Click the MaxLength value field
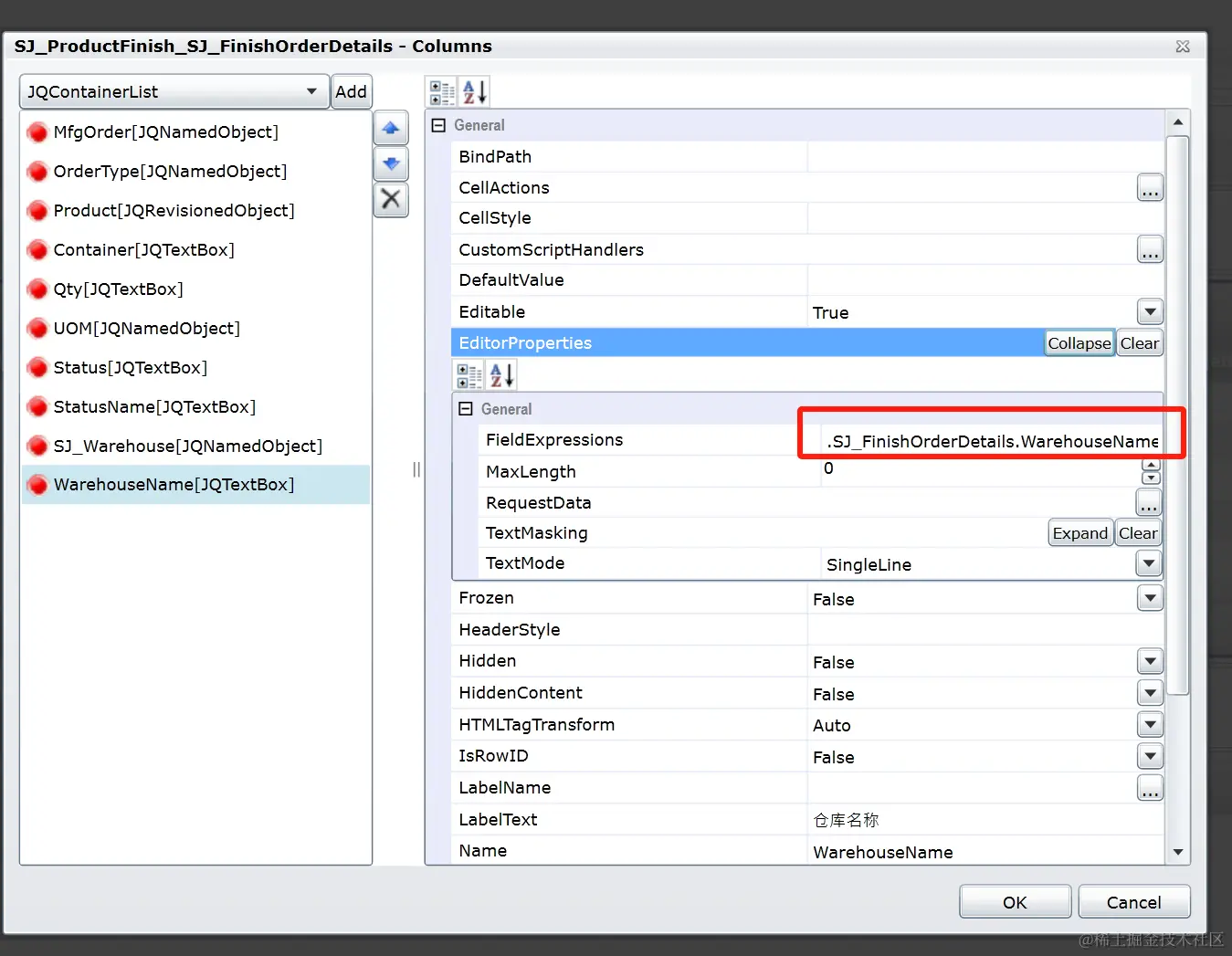 [x=981, y=471]
